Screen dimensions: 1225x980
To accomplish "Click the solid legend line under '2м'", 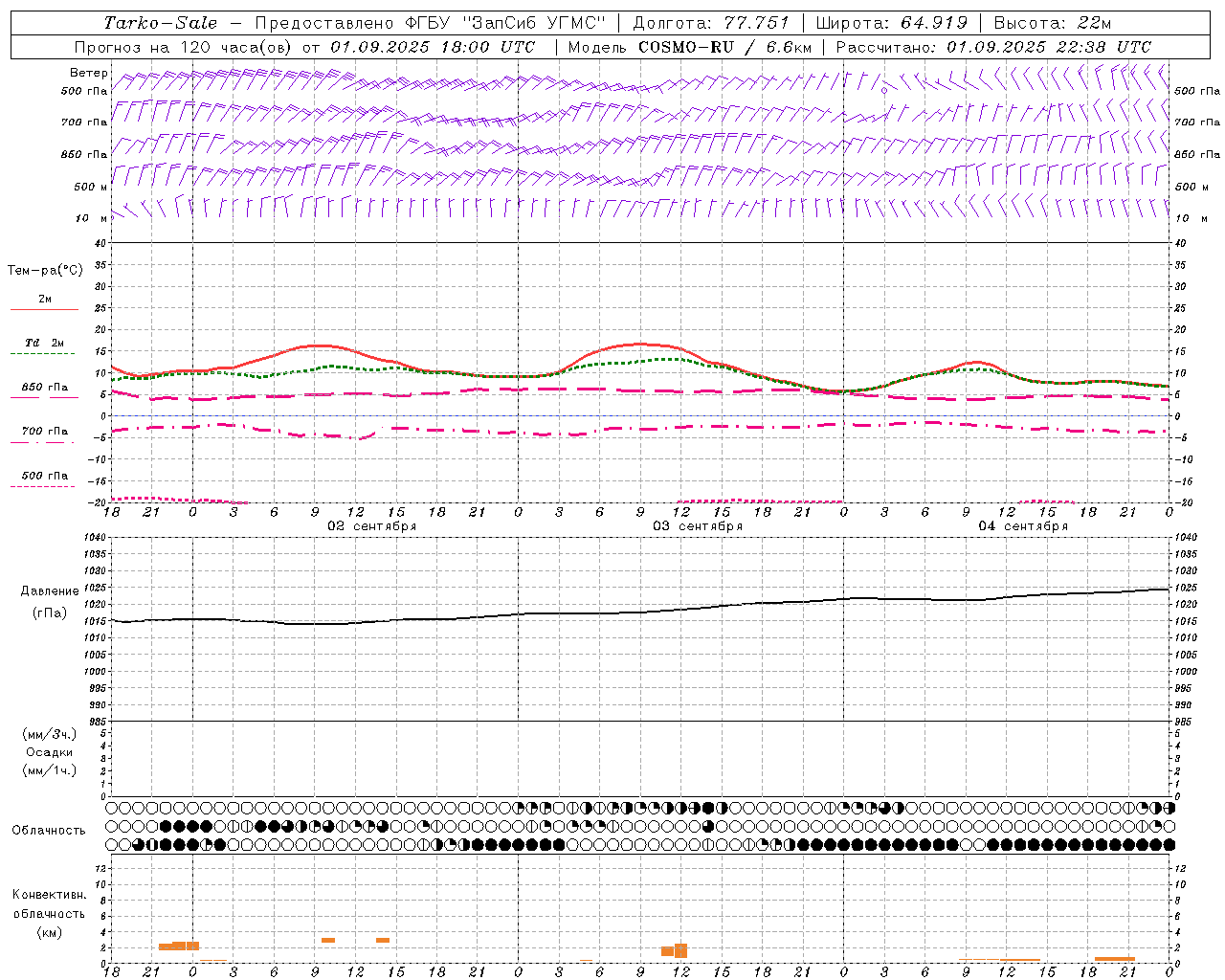I will tap(44, 310).
